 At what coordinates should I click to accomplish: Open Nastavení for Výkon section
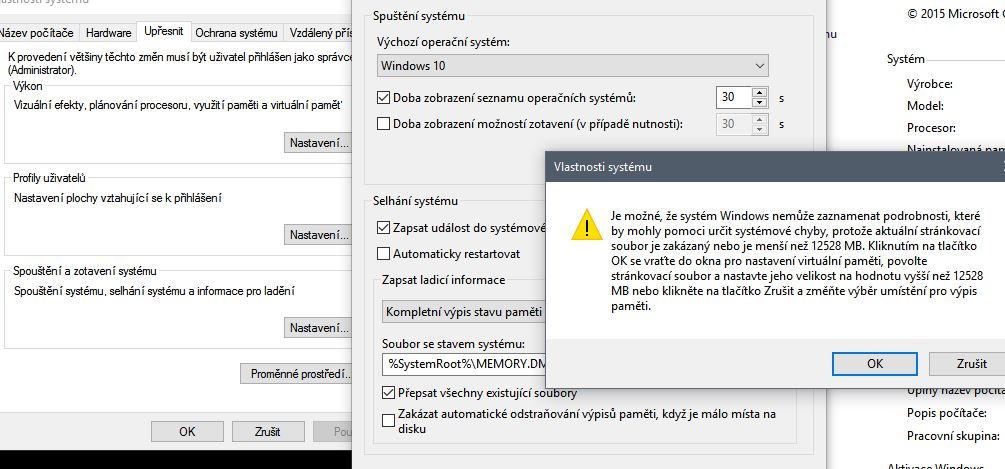(x=318, y=143)
